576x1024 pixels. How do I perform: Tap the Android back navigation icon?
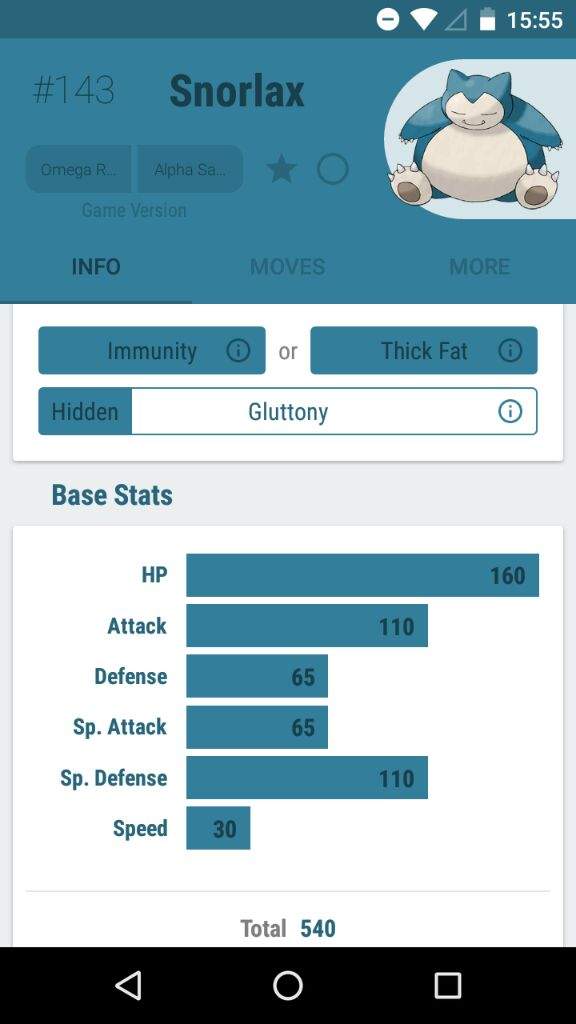pos(128,985)
